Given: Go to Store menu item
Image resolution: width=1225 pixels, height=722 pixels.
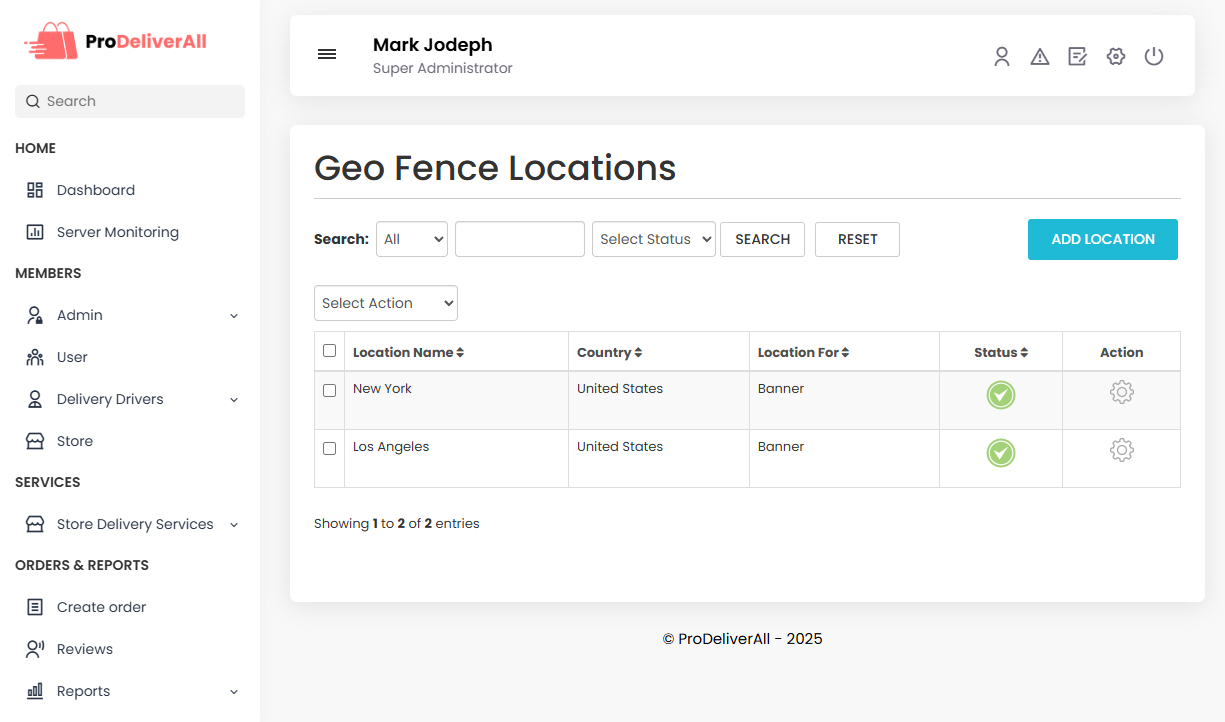Looking at the screenshot, I should [x=75, y=441].
